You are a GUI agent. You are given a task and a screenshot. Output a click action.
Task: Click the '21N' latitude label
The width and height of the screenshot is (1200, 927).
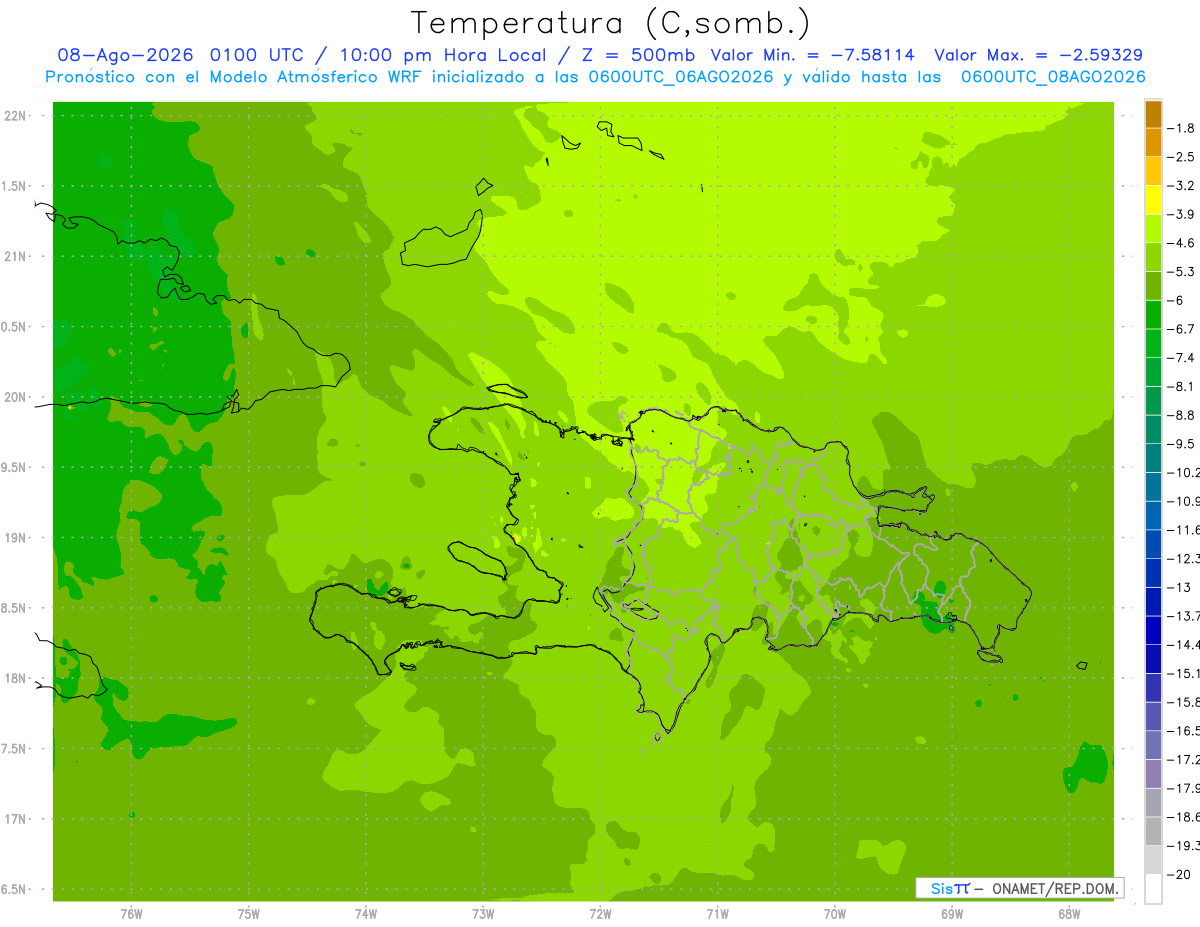pos(15,257)
